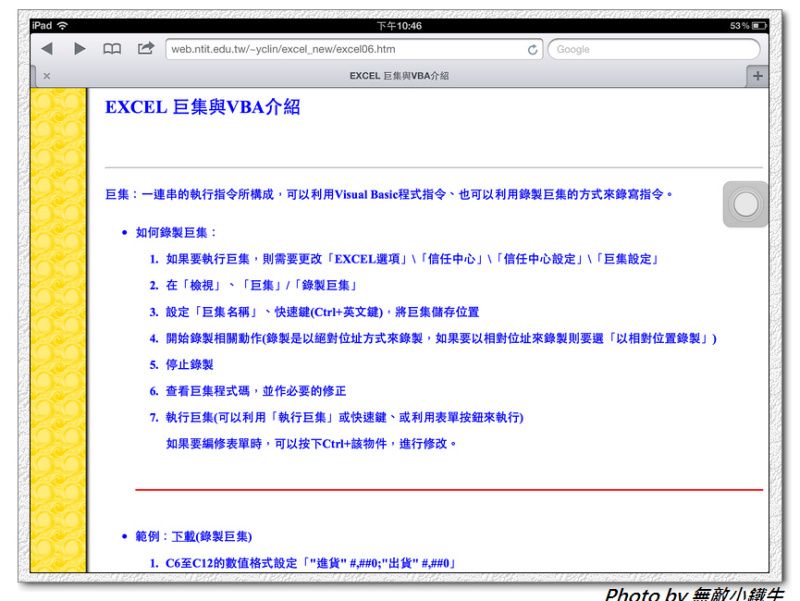Click step 3 設定巨集名稱 text
This screenshot has width=800, height=601.
point(322,312)
